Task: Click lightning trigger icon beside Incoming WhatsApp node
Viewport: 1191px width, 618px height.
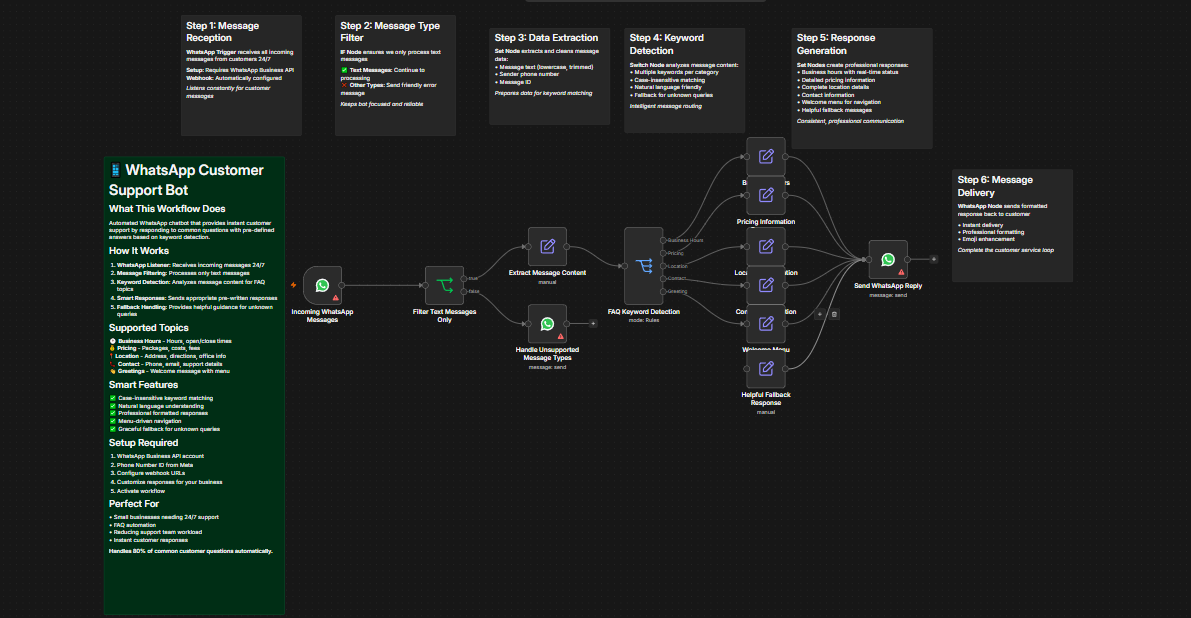Action: coord(293,285)
